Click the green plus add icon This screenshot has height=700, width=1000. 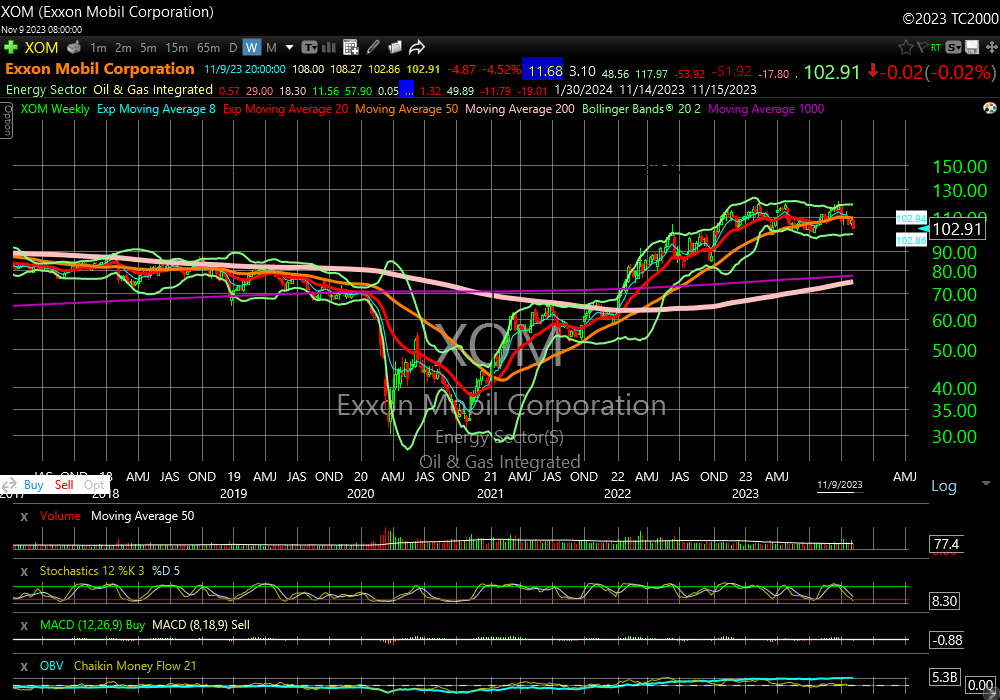point(11,47)
